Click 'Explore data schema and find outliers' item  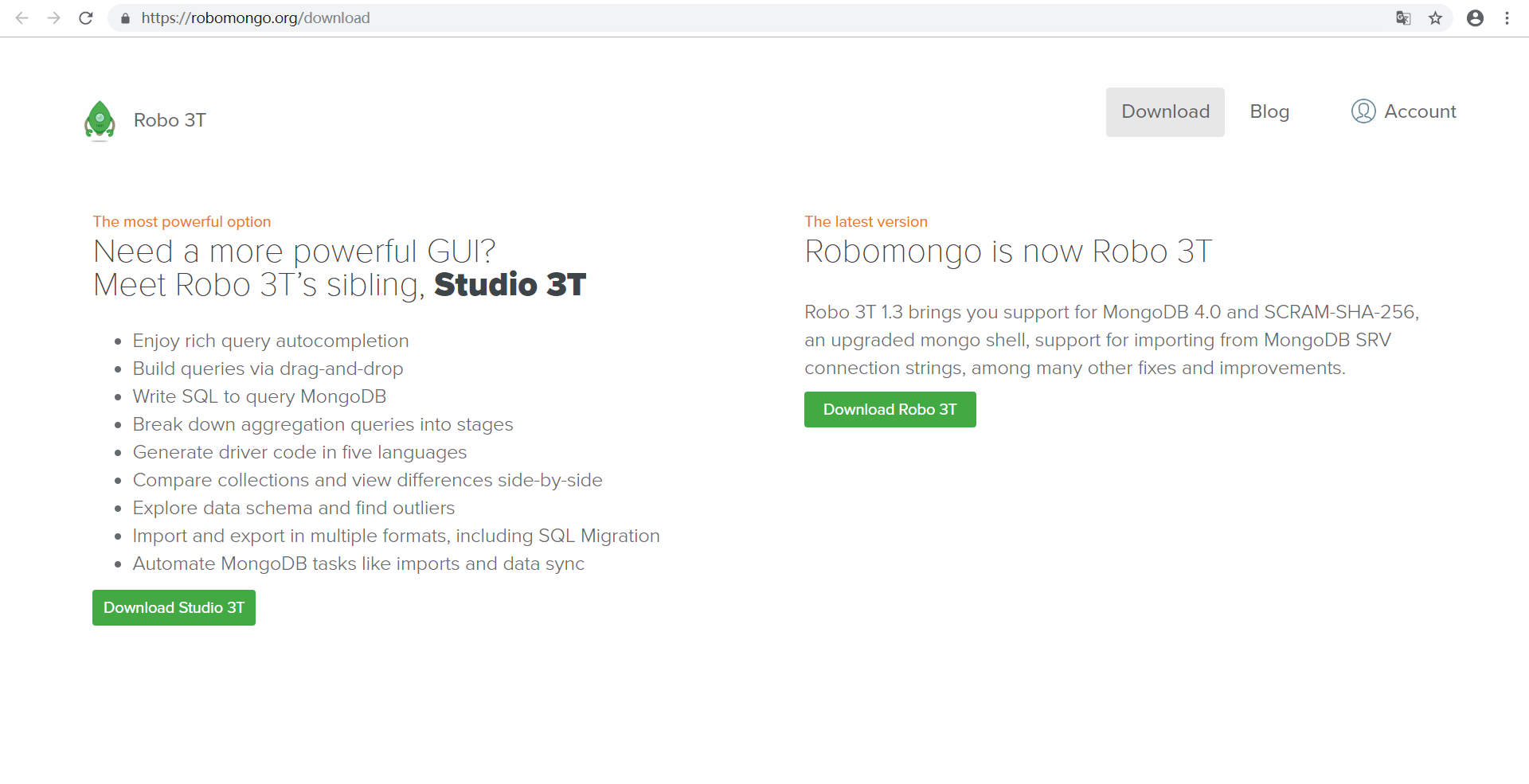tap(294, 508)
